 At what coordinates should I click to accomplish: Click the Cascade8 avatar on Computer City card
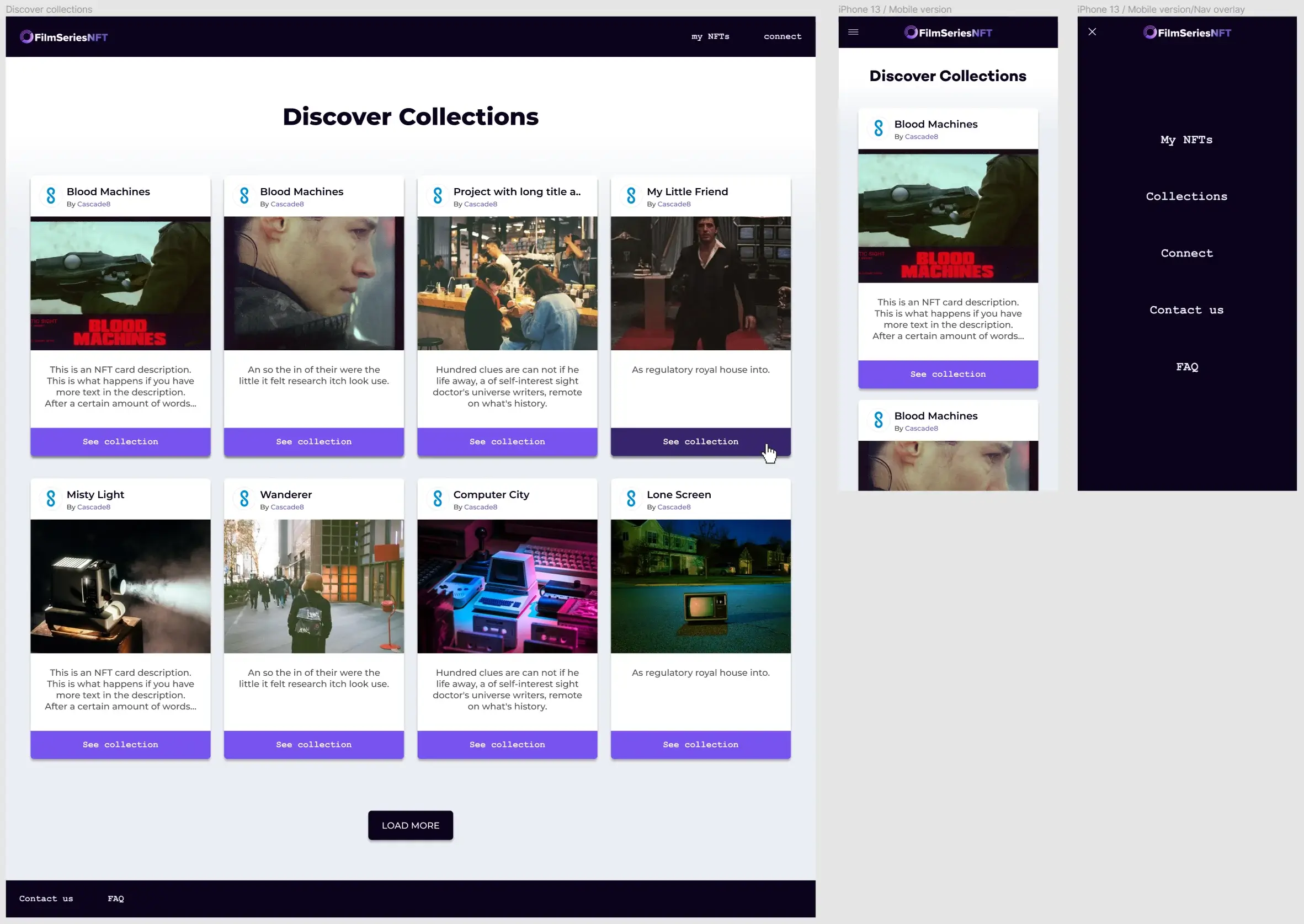pos(437,499)
